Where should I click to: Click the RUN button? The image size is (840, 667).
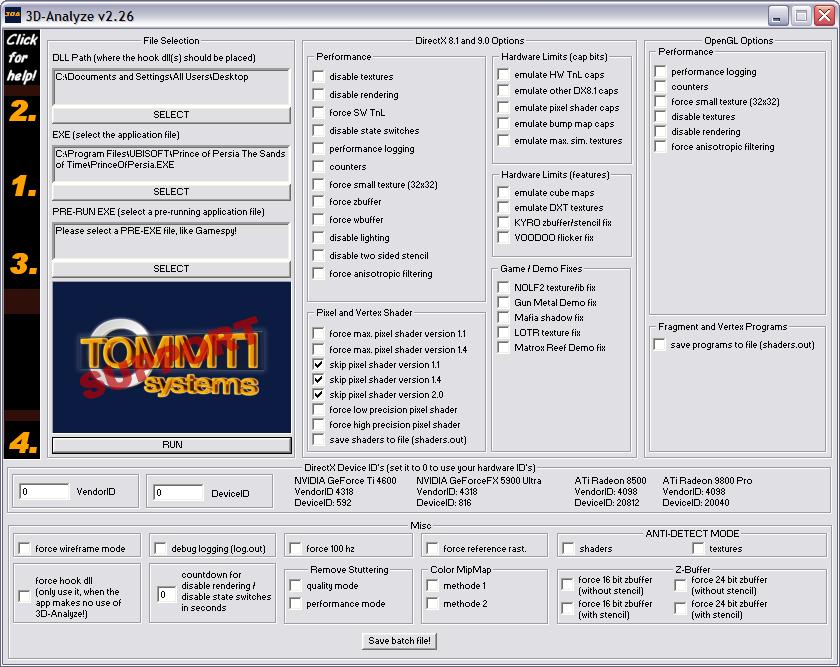(x=172, y=445)
